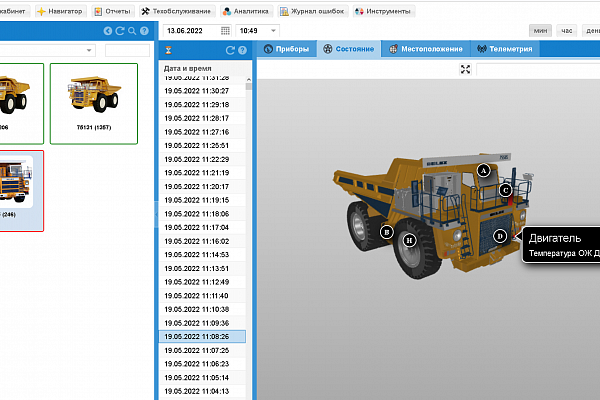Screen dimensions: 600x400
Task: Click the text field right of fullscreen icon
Action: tap(538, 69)
